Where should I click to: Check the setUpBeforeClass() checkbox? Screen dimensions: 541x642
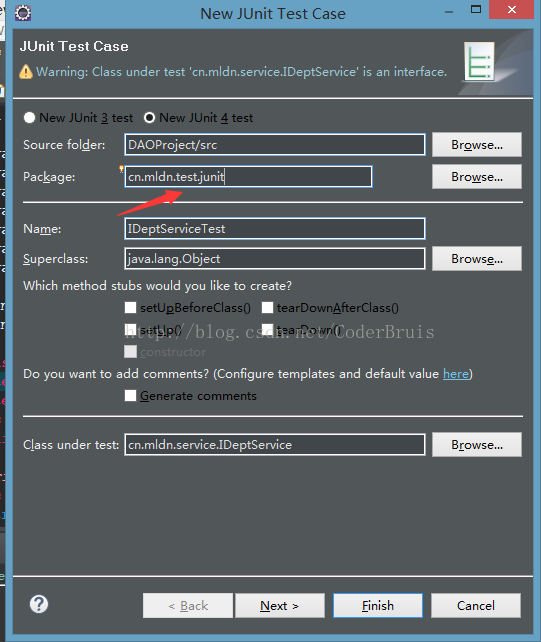pyautogui.click(x=130, y=307)
